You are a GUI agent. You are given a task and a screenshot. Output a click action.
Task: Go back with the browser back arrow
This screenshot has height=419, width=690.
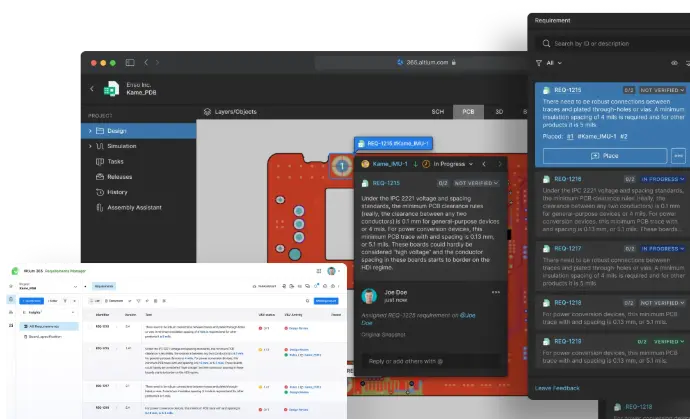146,62
